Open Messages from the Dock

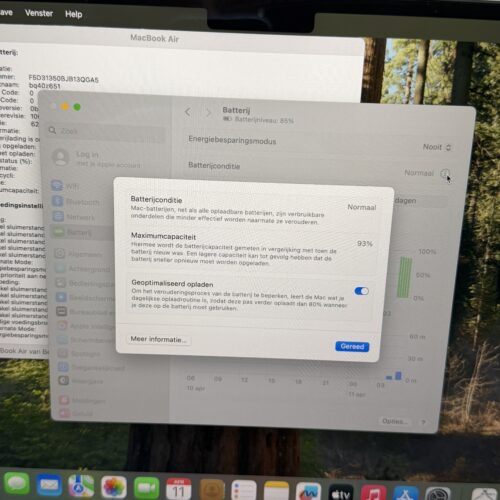click(x=17, y=484)
